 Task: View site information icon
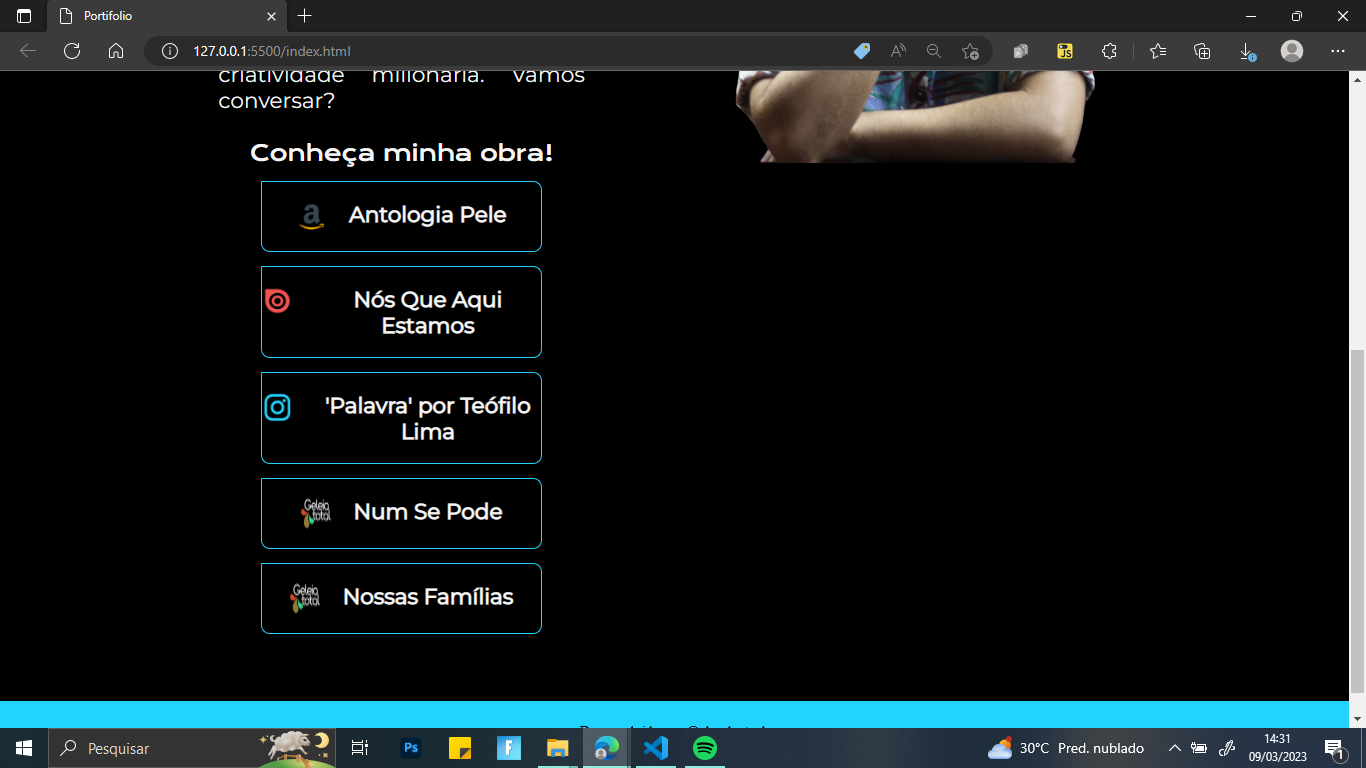point(170,51)
